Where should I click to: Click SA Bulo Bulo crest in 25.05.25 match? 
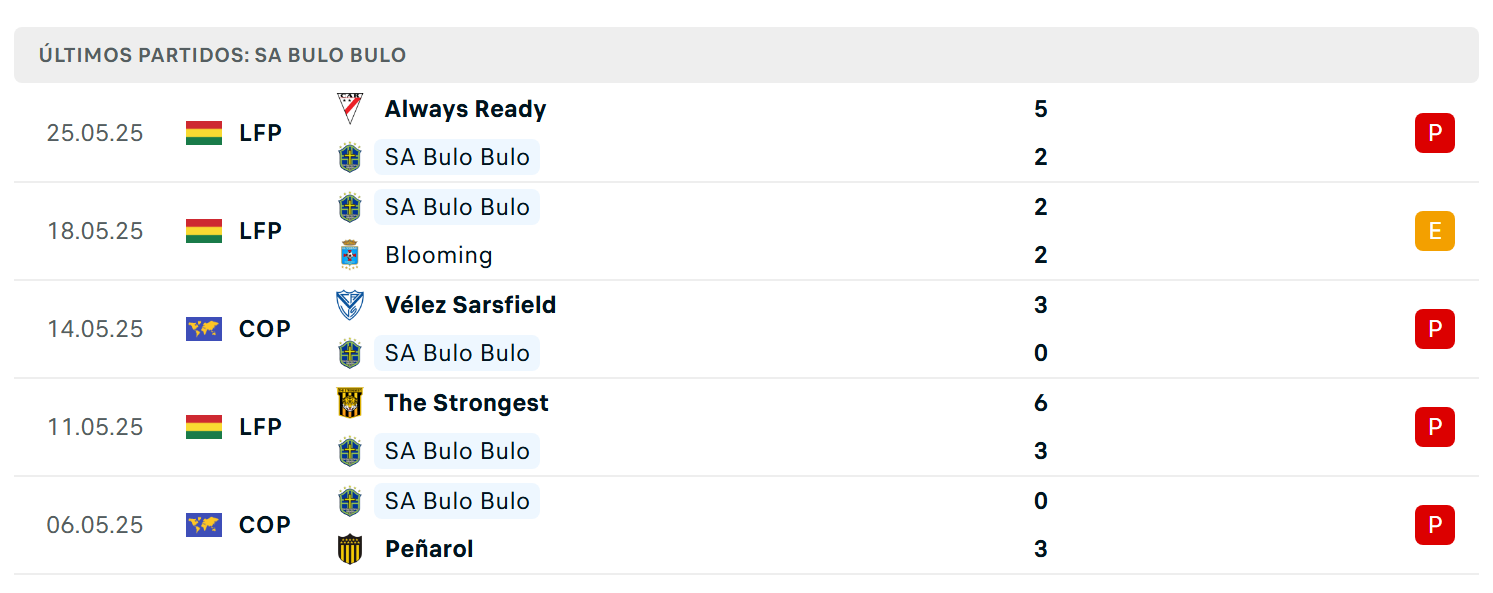350,157
